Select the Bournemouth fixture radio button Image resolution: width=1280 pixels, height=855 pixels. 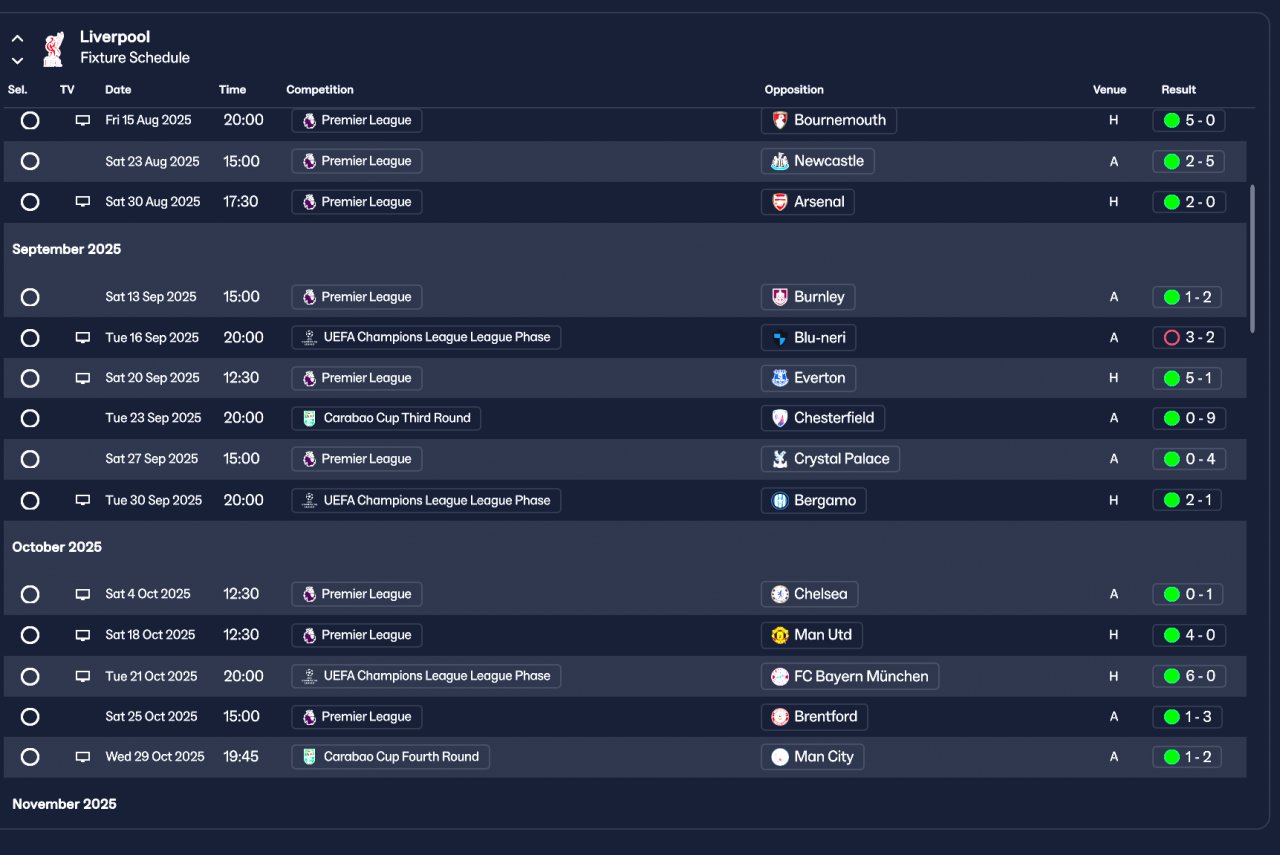tap(30, 120)
